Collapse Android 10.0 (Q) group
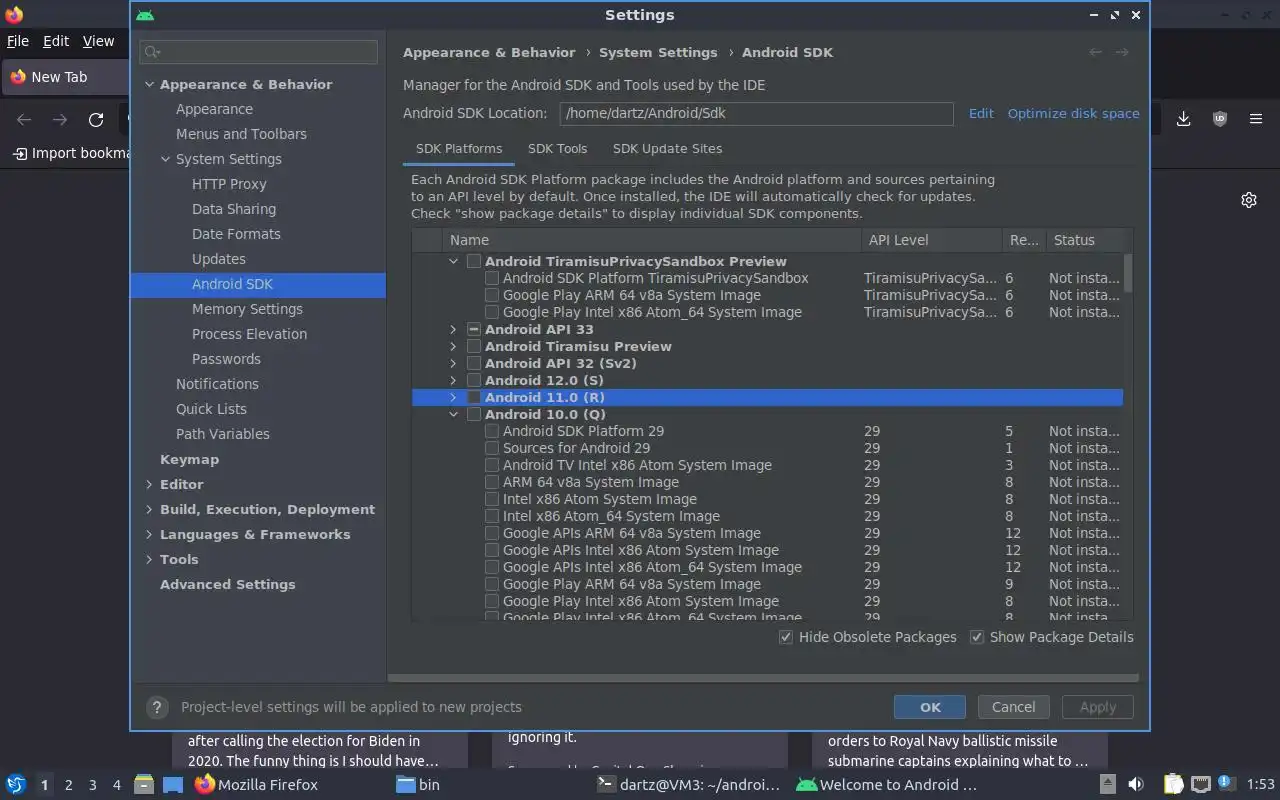This screenshot has width=1280, height=800. point(453,415)
